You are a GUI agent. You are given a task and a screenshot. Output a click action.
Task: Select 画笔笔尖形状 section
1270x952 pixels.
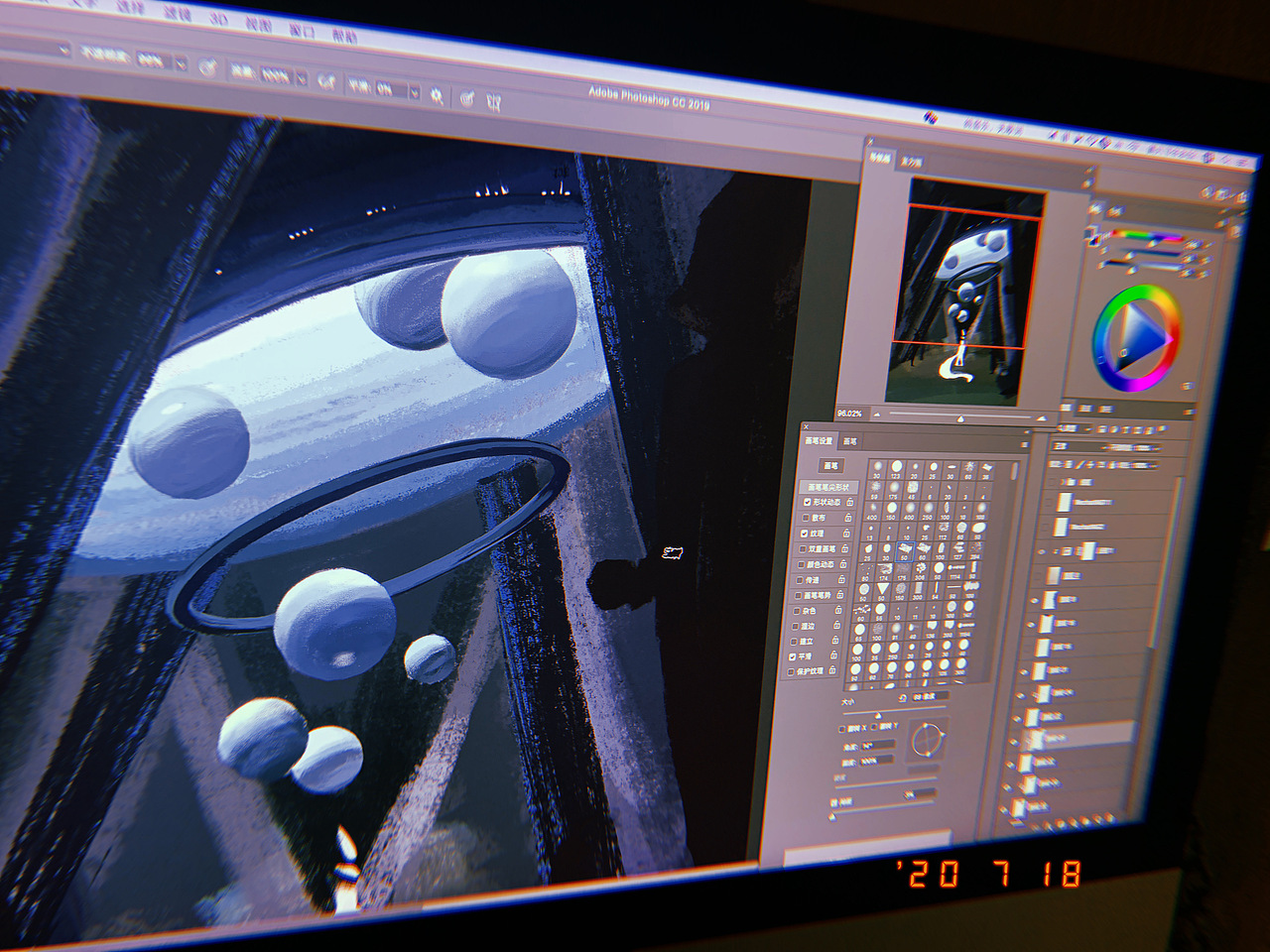(827, 487)
